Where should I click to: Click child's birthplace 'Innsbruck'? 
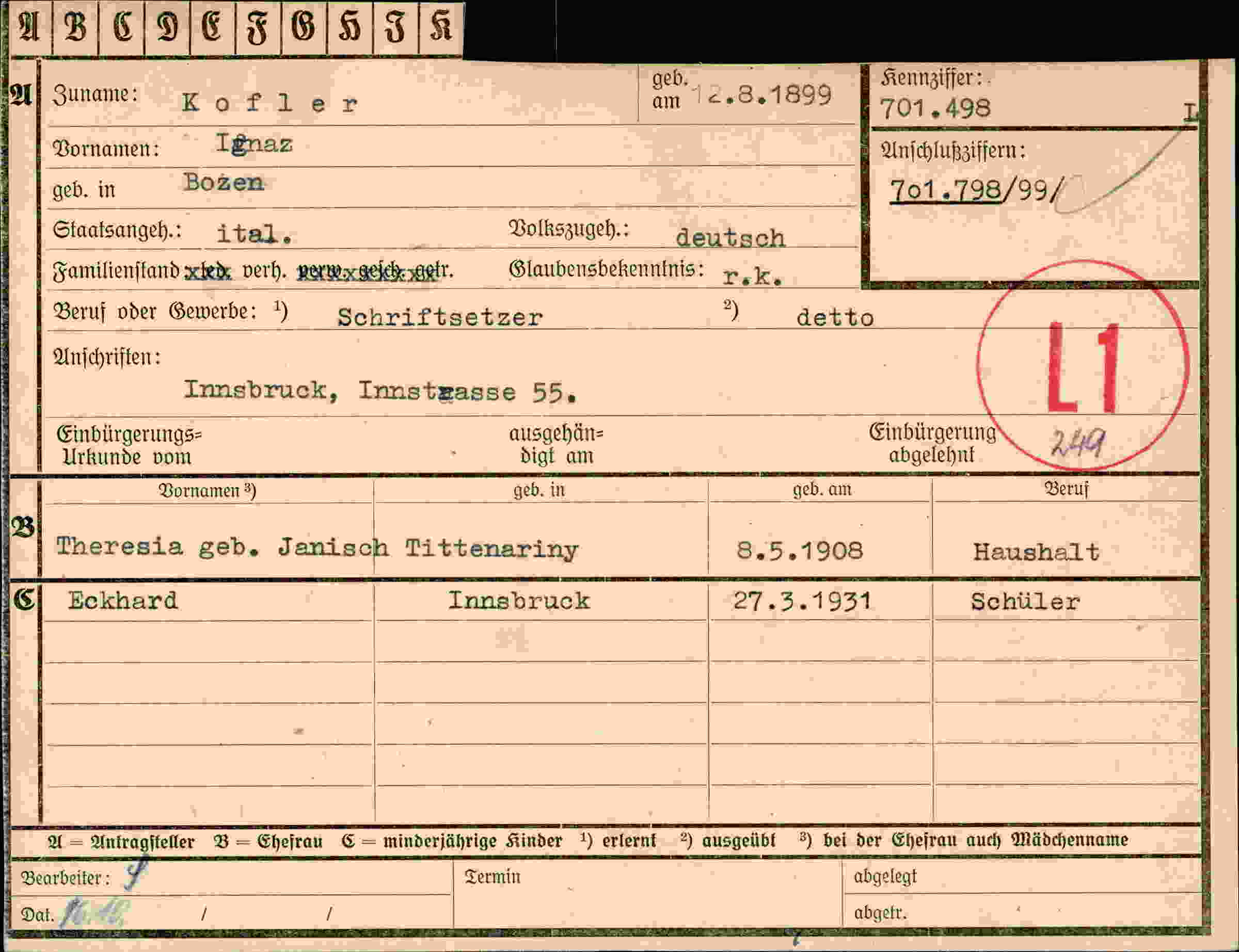tap(519, 600)
